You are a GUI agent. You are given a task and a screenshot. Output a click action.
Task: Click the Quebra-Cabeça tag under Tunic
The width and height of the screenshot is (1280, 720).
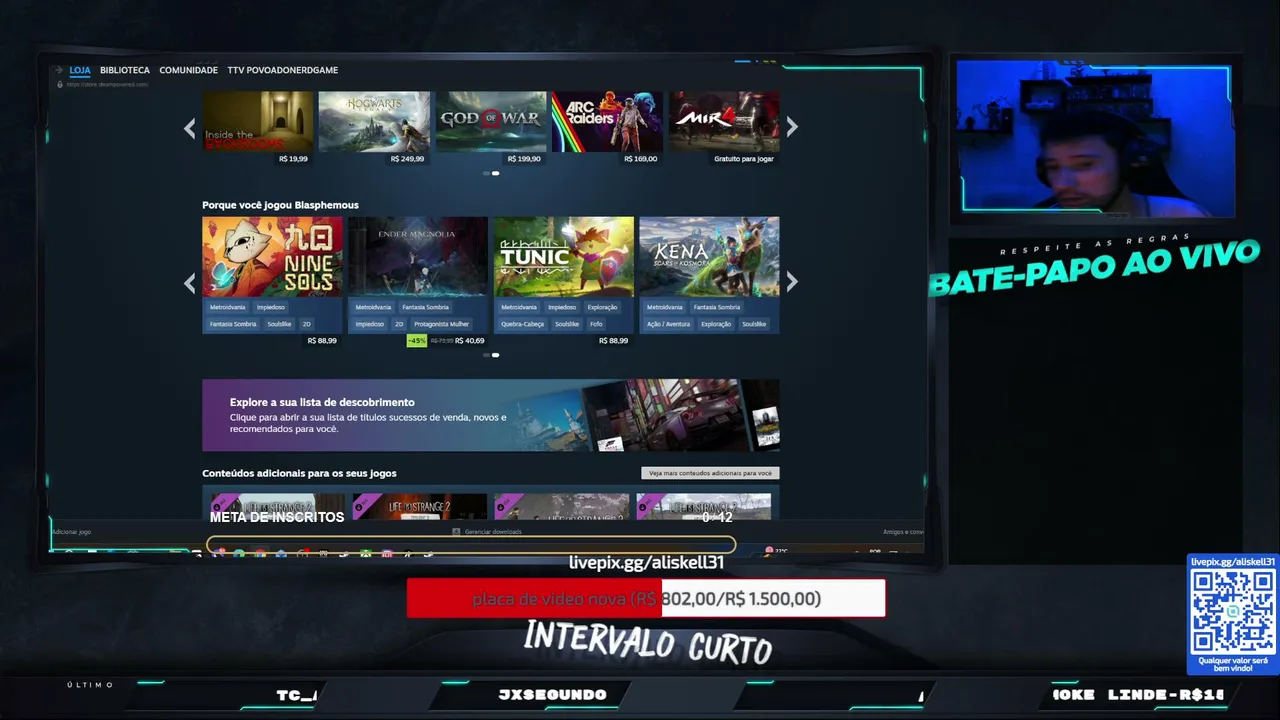coord(523,324)
